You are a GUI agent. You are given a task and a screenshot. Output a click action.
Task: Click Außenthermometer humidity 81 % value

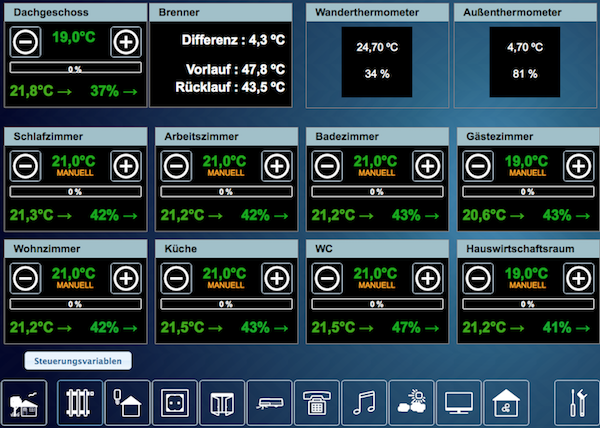[x=525, y=74]
